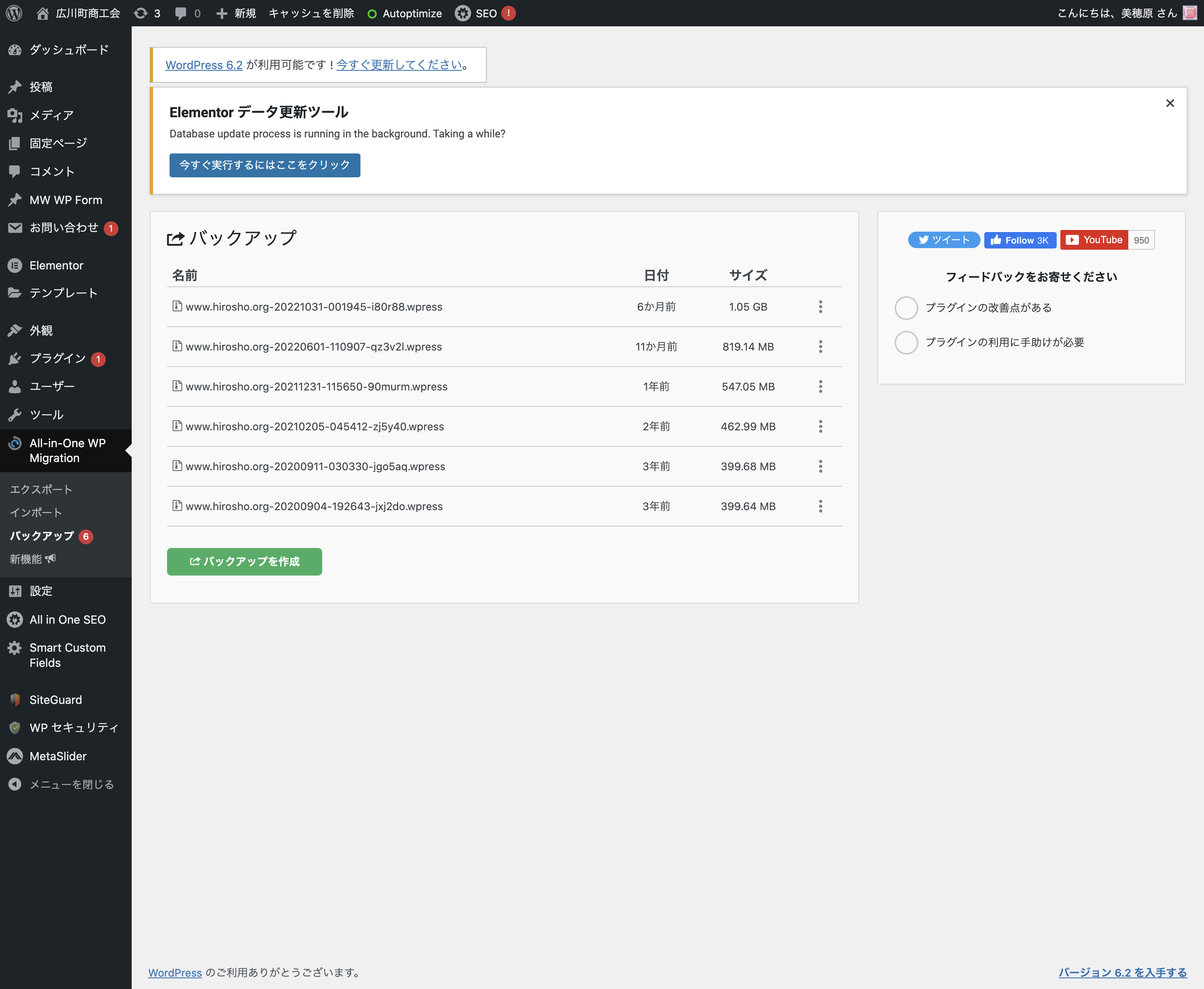Open options menu for 20210205-045412 backup

(820, 426)
